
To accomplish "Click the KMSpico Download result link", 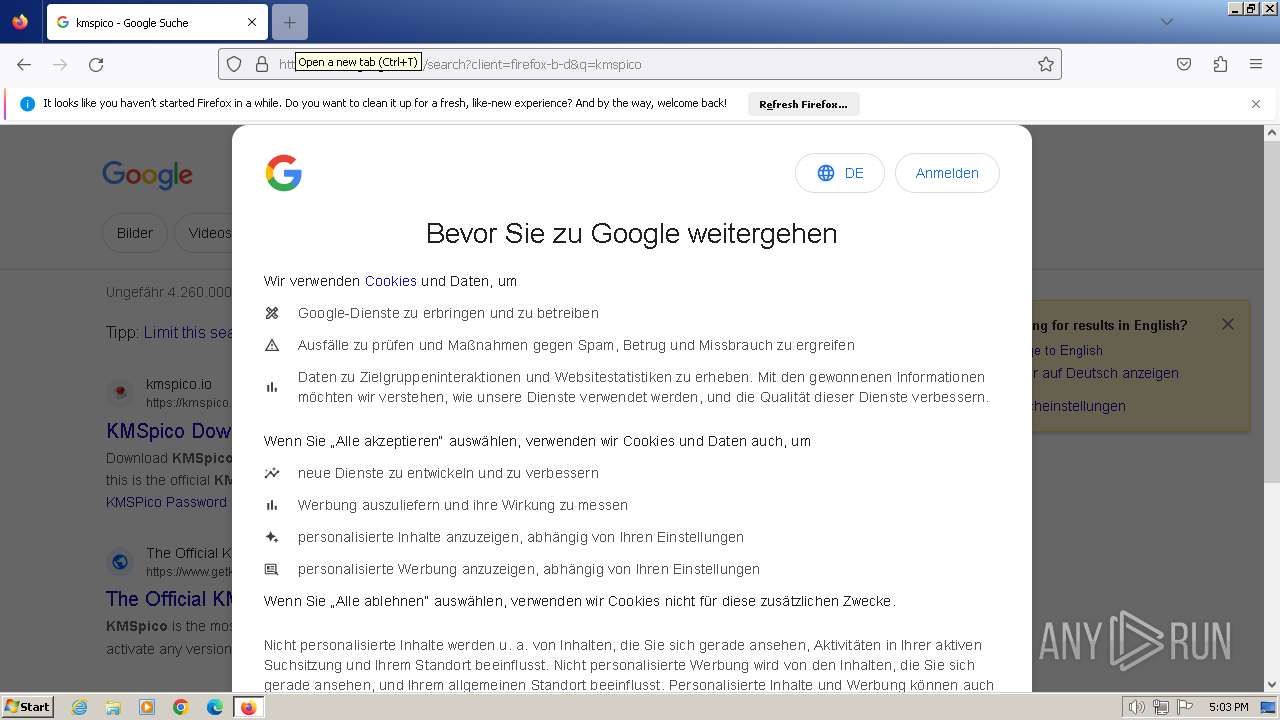I will (x=169, y=431).
